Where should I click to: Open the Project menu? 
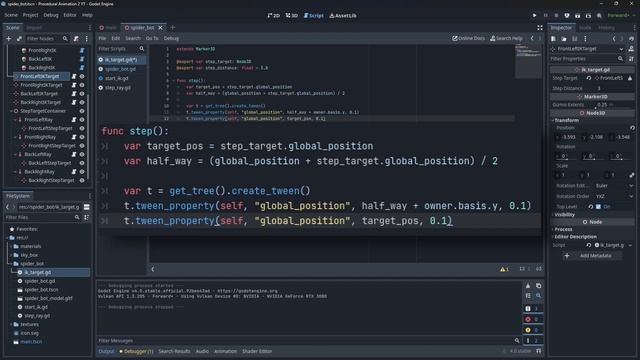pyautogui.click(x=30, y=15)
